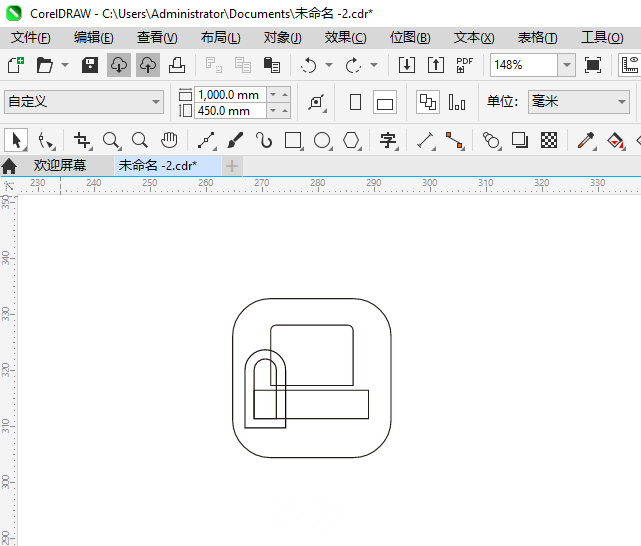
Task: Print the document
Action: 177,65
